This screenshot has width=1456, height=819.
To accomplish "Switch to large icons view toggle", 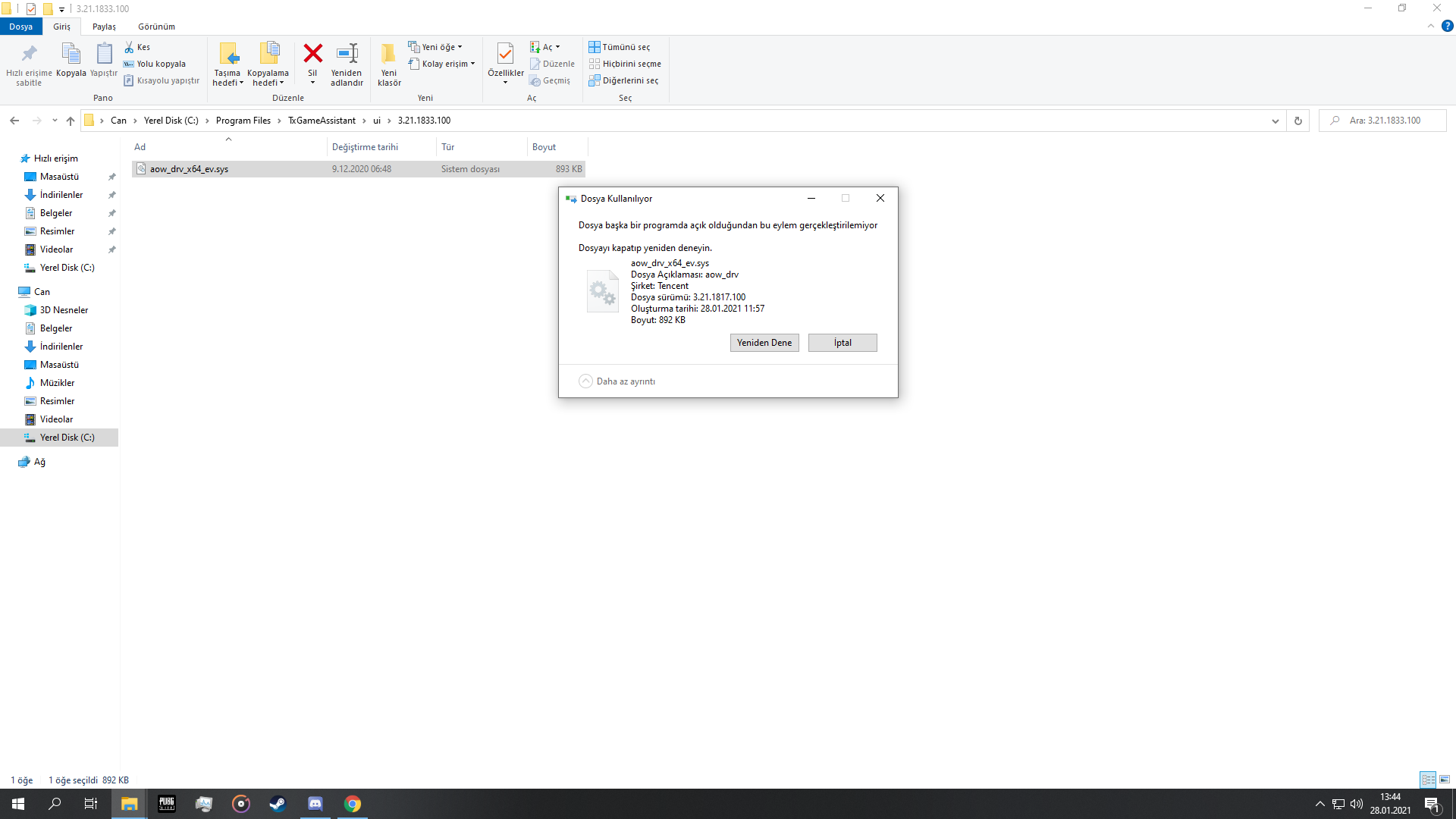I will point(1445,780).
